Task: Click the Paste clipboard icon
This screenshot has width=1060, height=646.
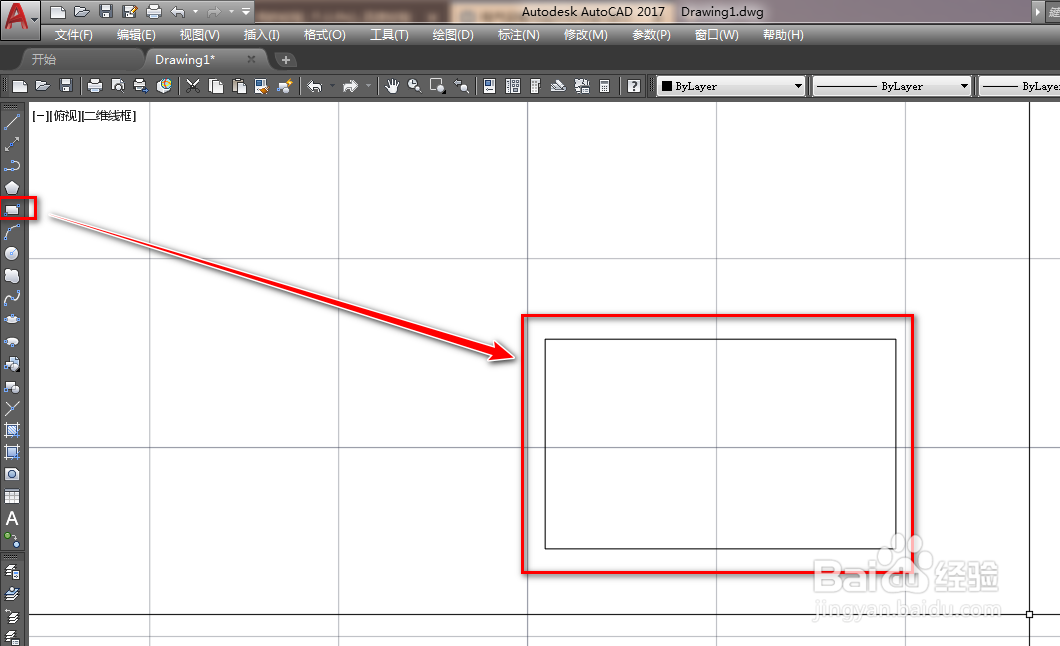Action: [239, 86]
